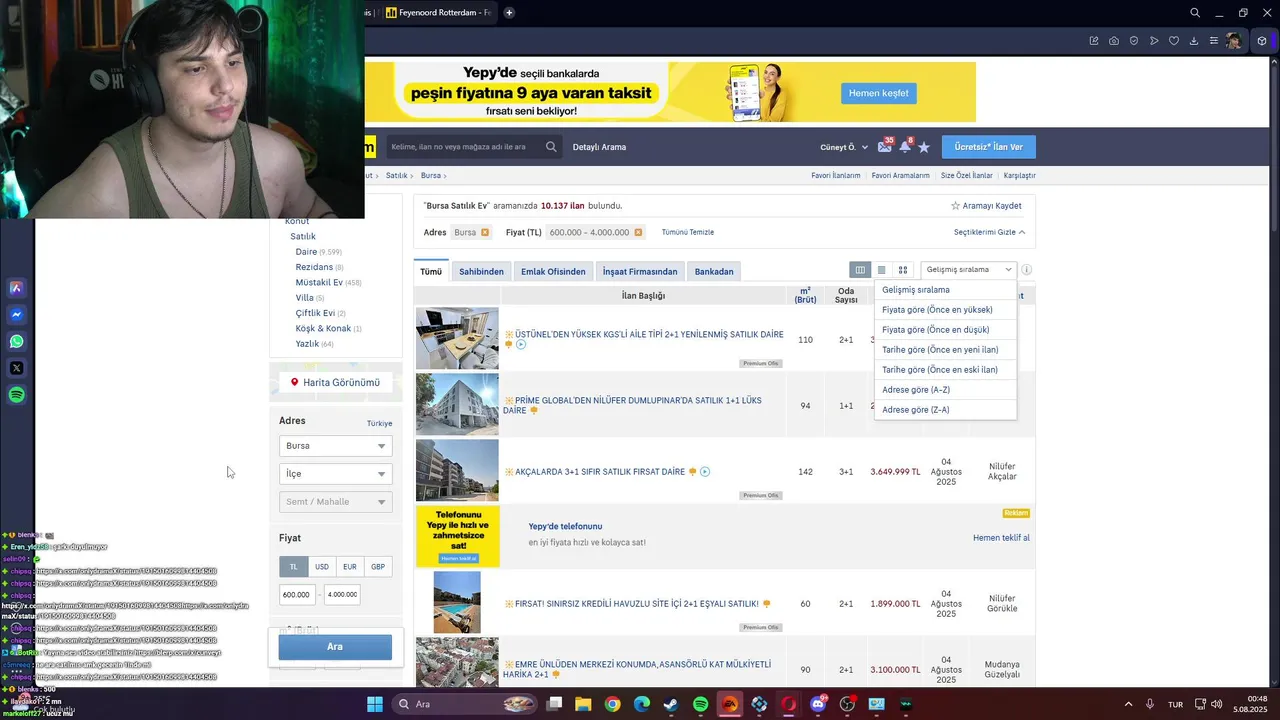Select USD currency toggle
The image size is (1280, 720).
click(x=322, y=566)
